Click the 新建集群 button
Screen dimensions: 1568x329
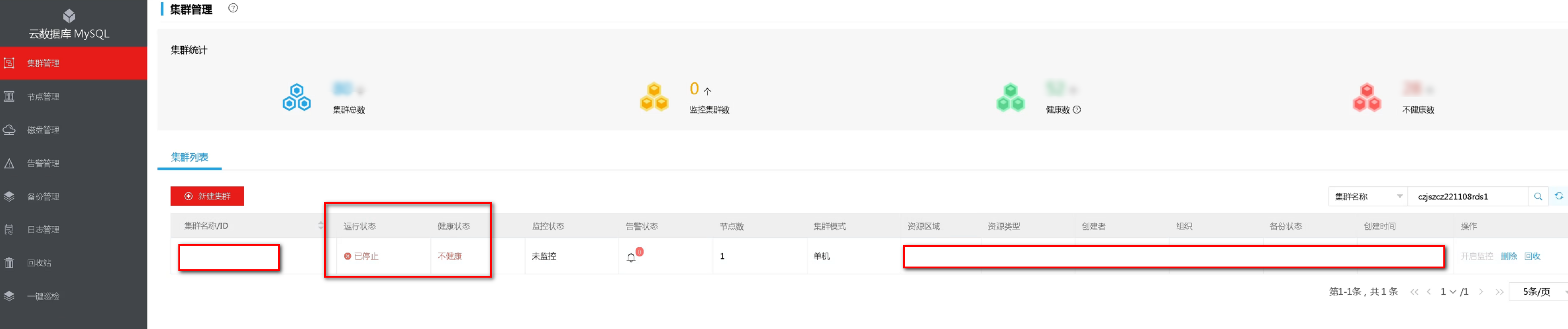coord(207,196)
